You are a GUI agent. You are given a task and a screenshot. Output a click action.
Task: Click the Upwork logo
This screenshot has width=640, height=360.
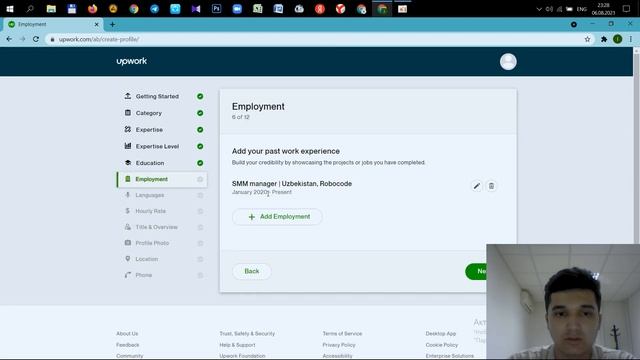tap(131, 61)
